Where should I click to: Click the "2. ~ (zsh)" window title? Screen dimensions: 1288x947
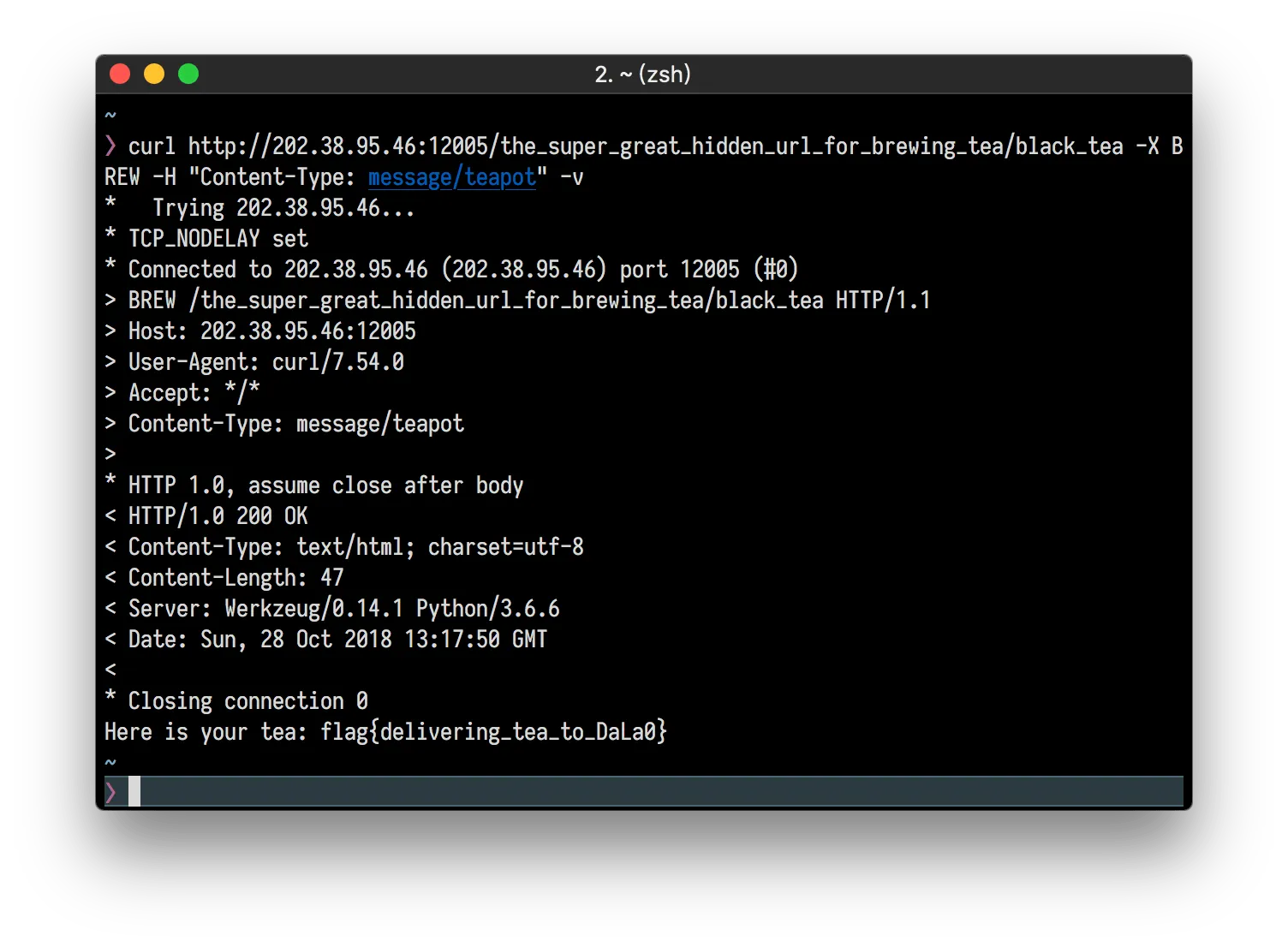pyautogui.click(x=642, y=74)
